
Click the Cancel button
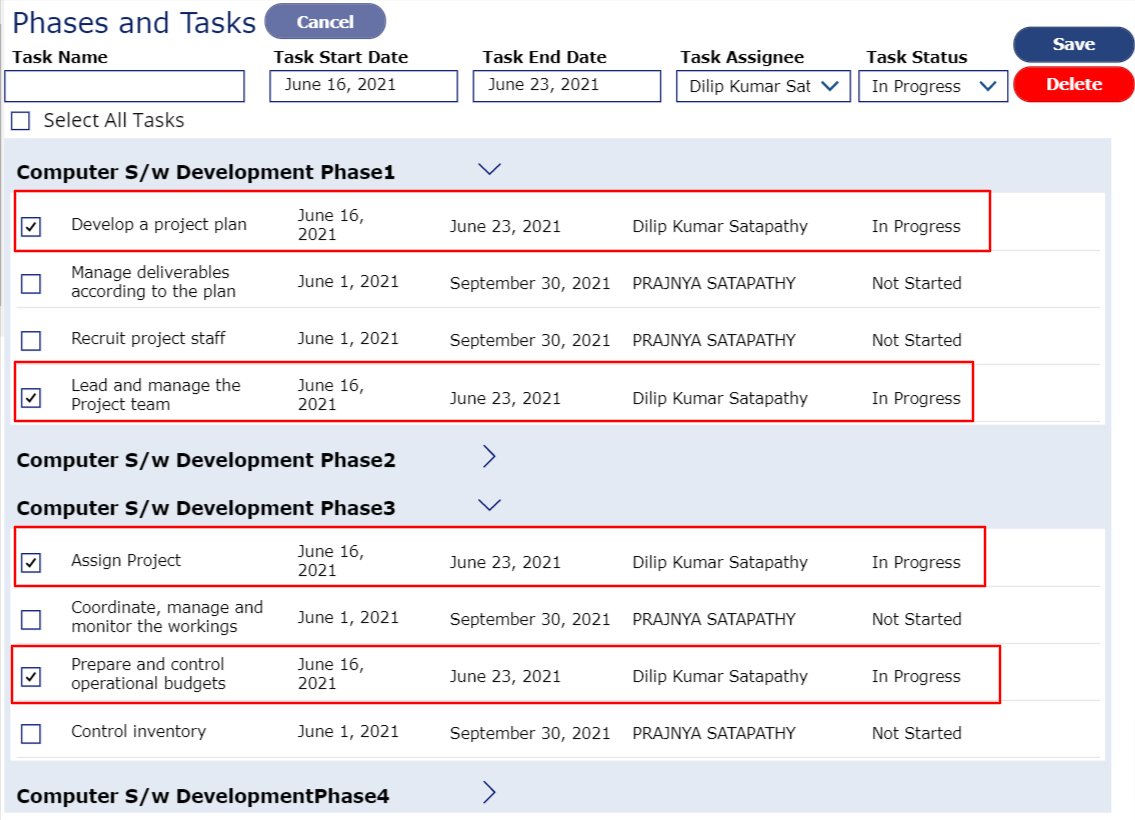point(326,22)
